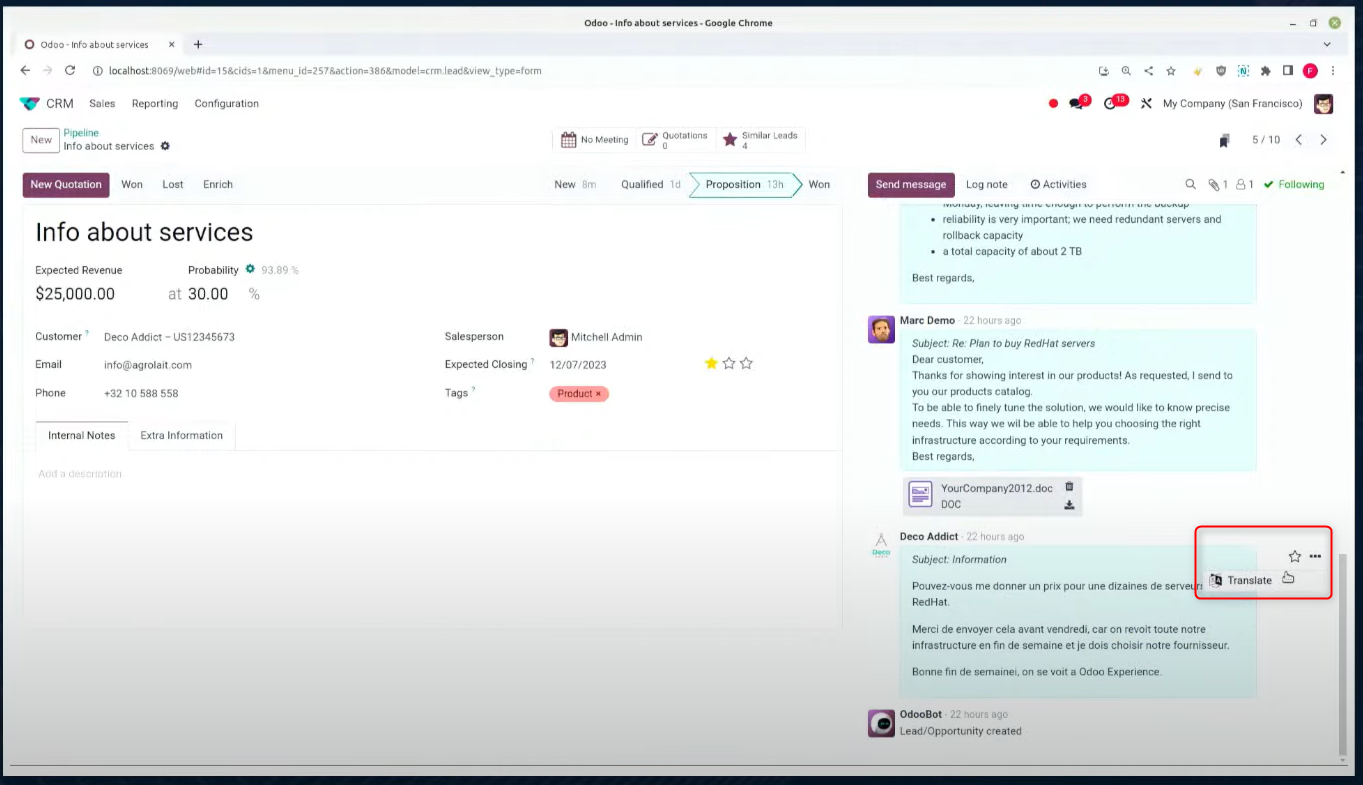Open the Discuss conversations icon with badge 3
Screen dimensions: 1363x785
(x=1077, y=103)
